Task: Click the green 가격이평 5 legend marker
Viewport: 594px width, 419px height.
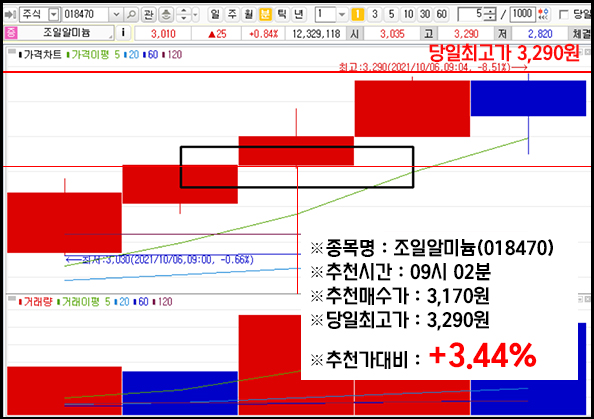Action: tap(68, 55)
